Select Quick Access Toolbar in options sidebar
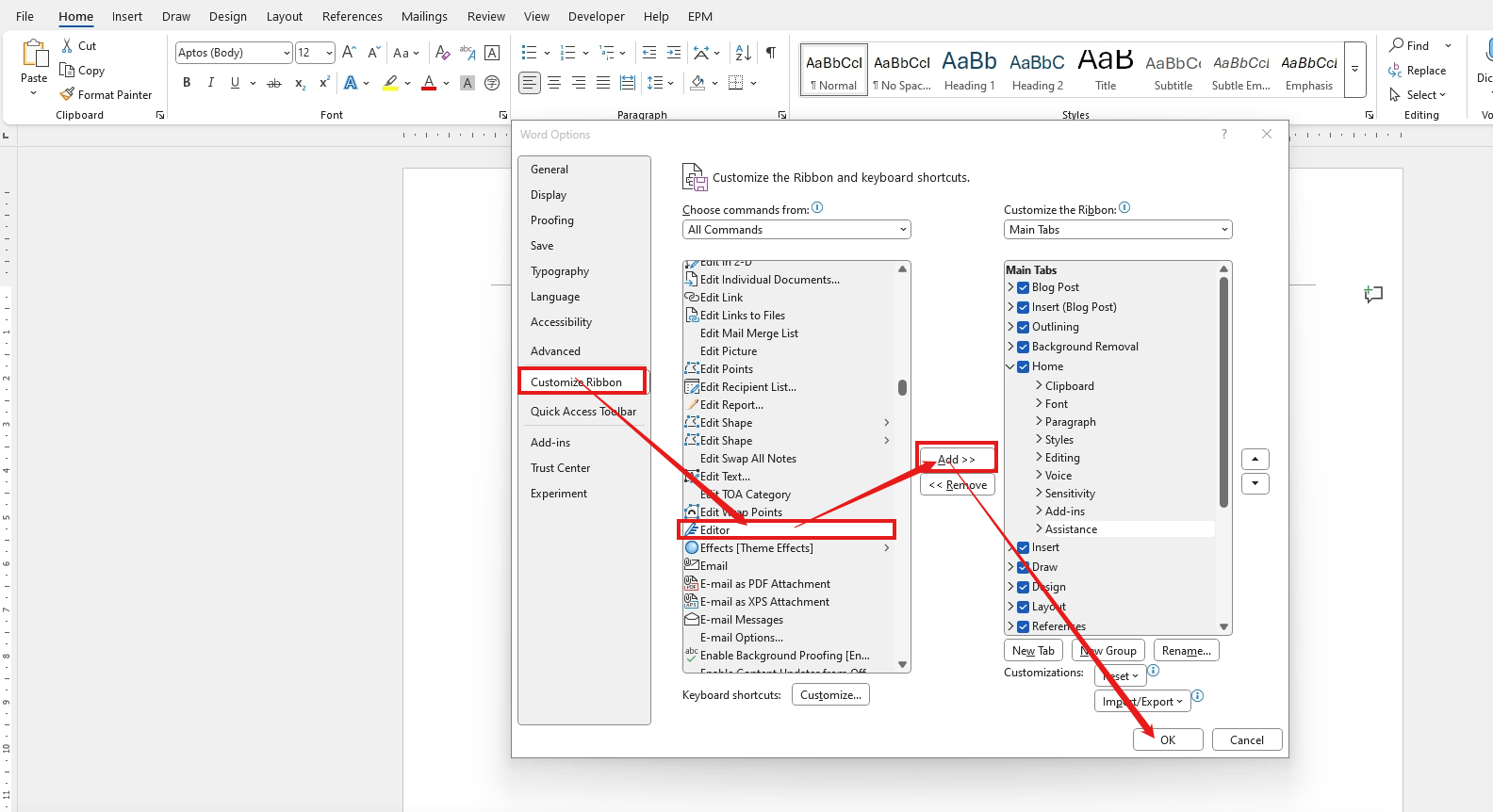This screenshot has width=1493, height=812. (x=583, y=411)
